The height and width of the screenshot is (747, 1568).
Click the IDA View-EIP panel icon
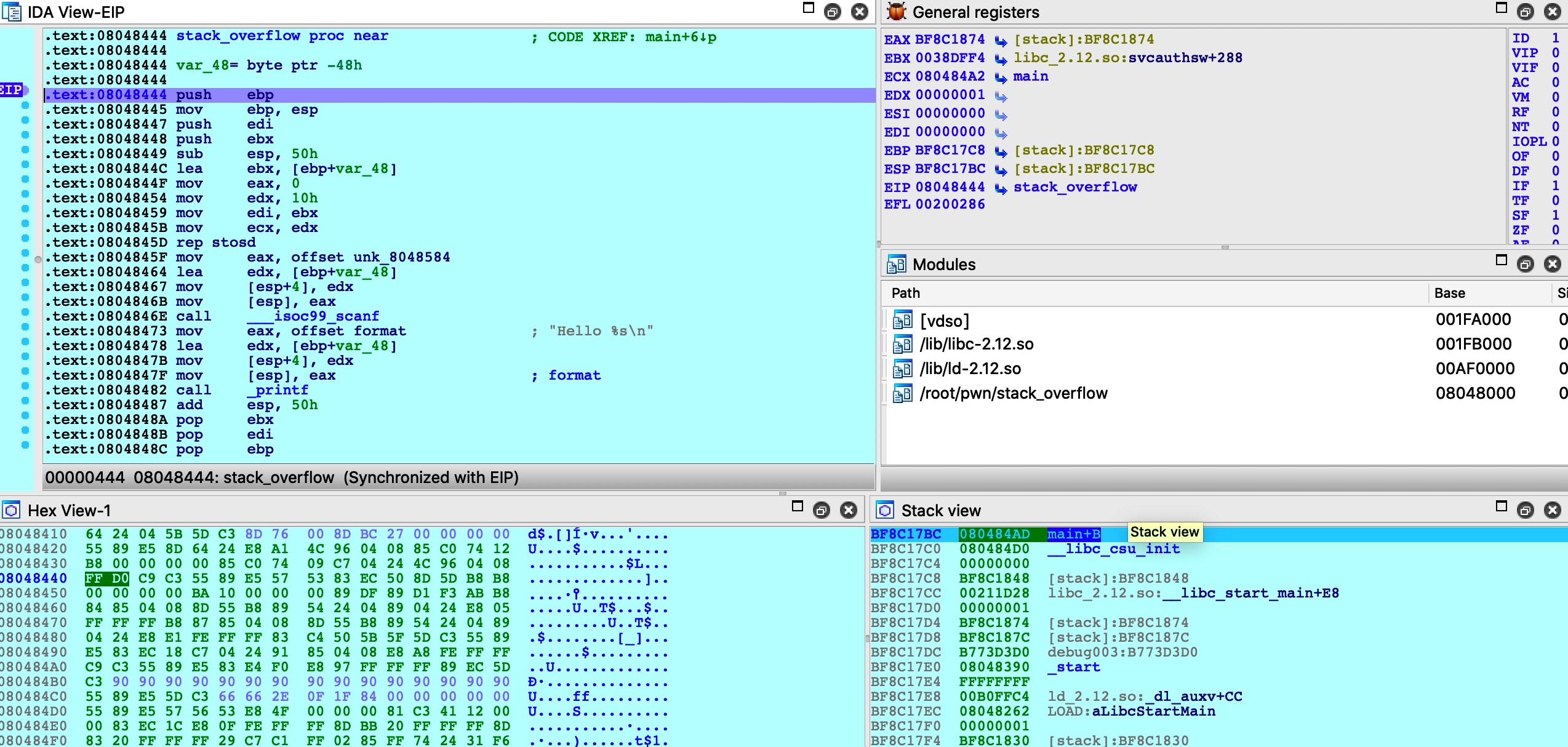[x=12, y=12]
